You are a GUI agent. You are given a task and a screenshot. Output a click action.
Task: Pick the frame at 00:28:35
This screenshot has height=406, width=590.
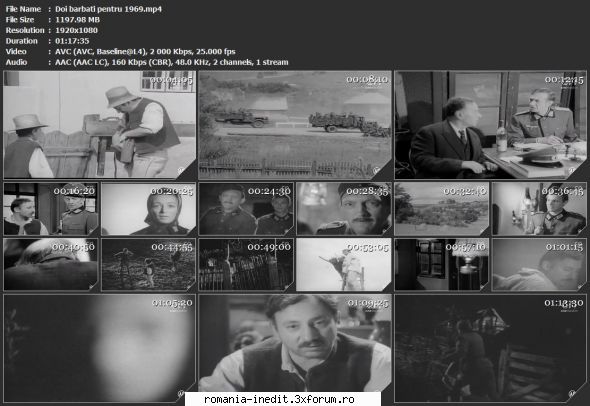coord(344,209)
